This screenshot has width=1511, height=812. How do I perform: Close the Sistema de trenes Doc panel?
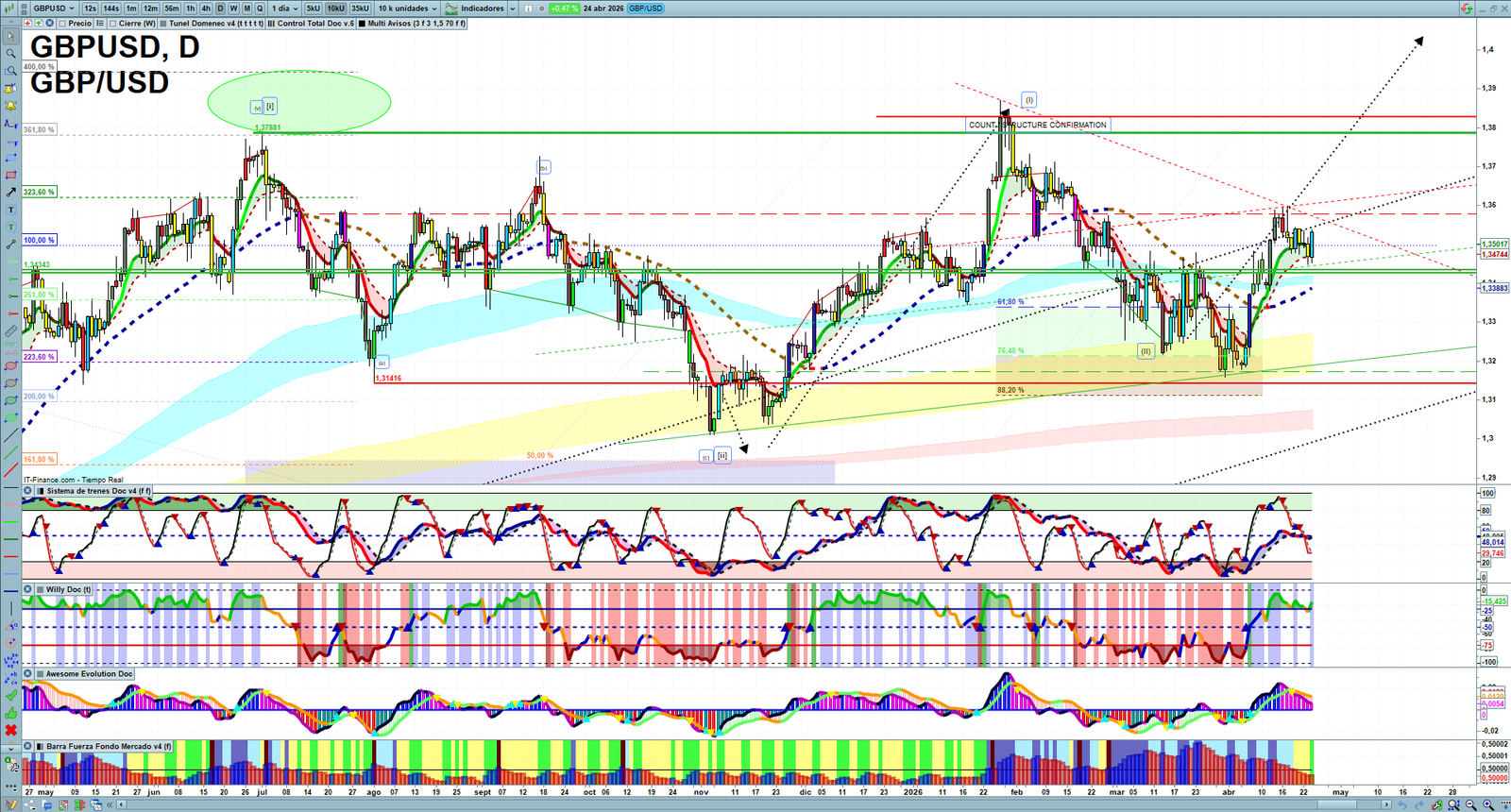[28, 491]
